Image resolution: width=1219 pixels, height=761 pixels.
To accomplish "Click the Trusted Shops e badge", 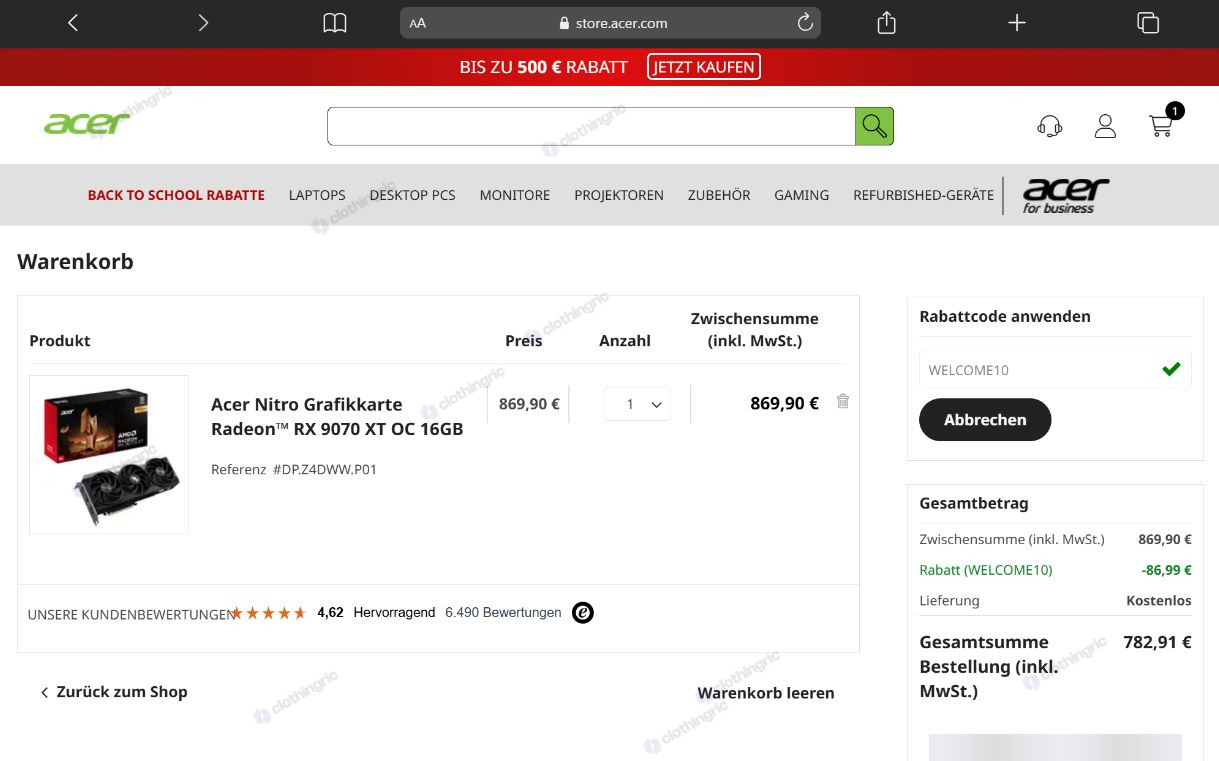I will [583, 613].
